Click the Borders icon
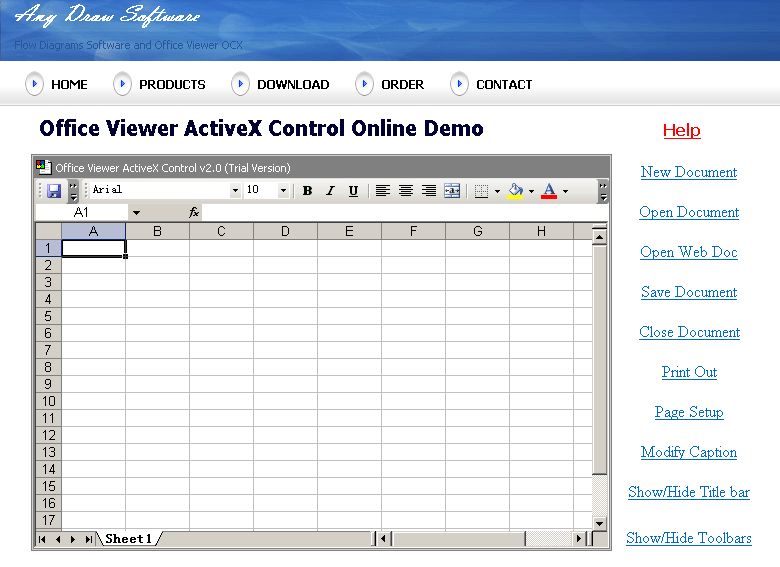Screen dimensions: 780x567 pyautogui.click(x=481, y=191)
